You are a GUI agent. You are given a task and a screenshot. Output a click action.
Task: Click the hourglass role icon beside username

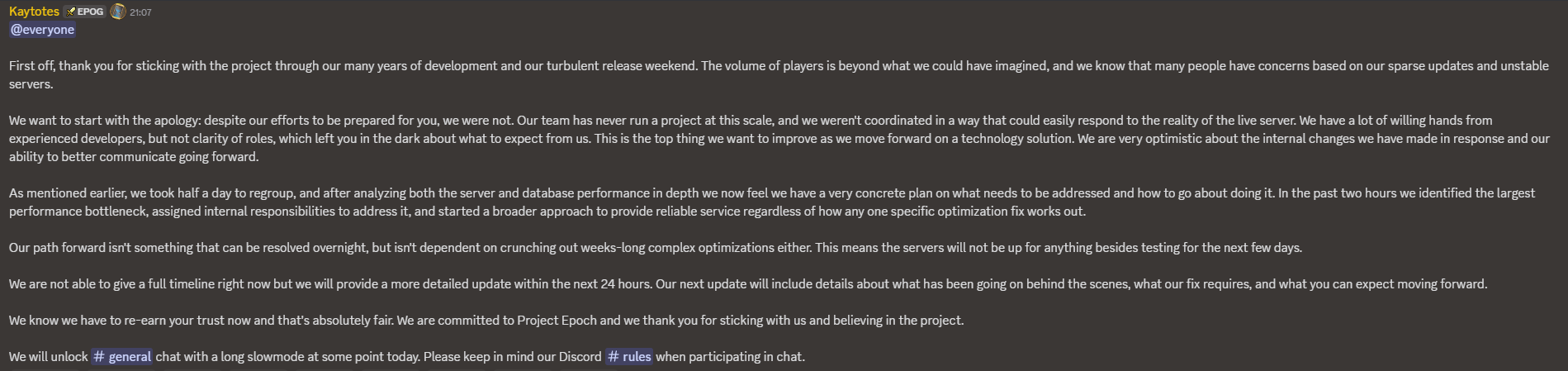tap(118, 12)
